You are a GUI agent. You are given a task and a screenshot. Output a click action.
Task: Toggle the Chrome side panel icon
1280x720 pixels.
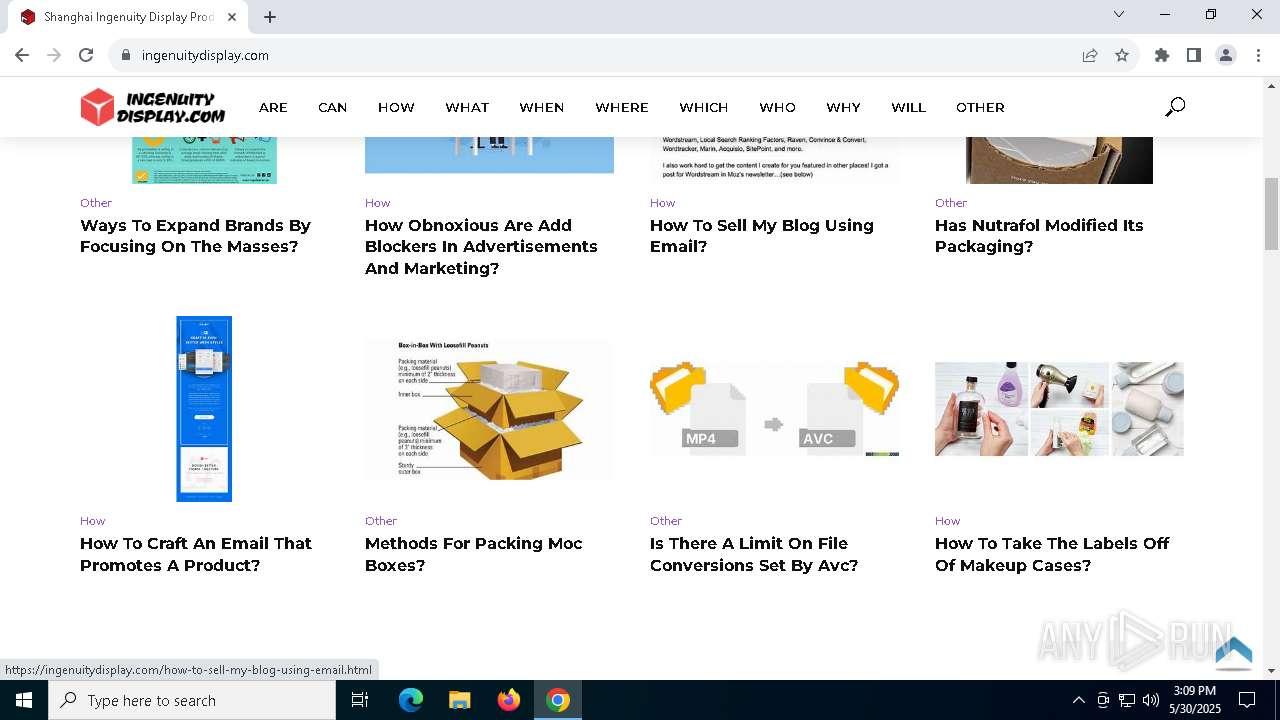(1194, 55)
